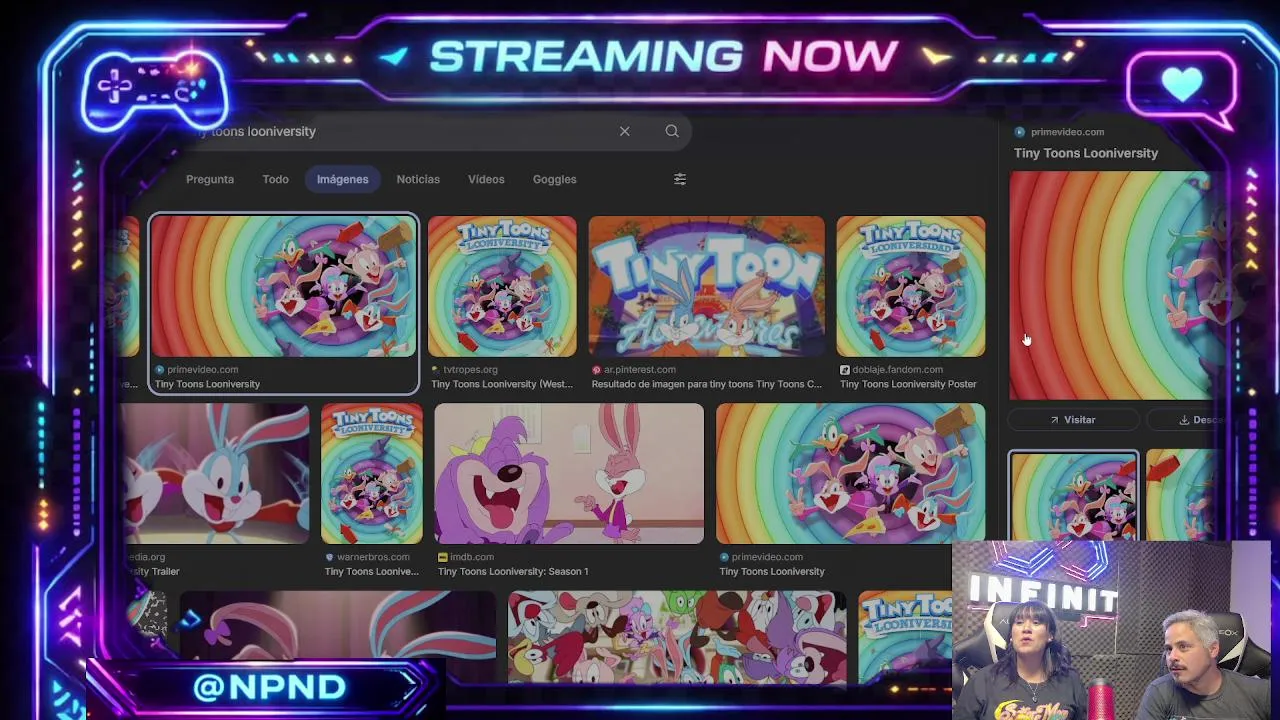Image resolution: width=1280 pixels, height=720 pixels.
Task: Click the tvtropes.org favicon
Action: click(x=436, y=370)
